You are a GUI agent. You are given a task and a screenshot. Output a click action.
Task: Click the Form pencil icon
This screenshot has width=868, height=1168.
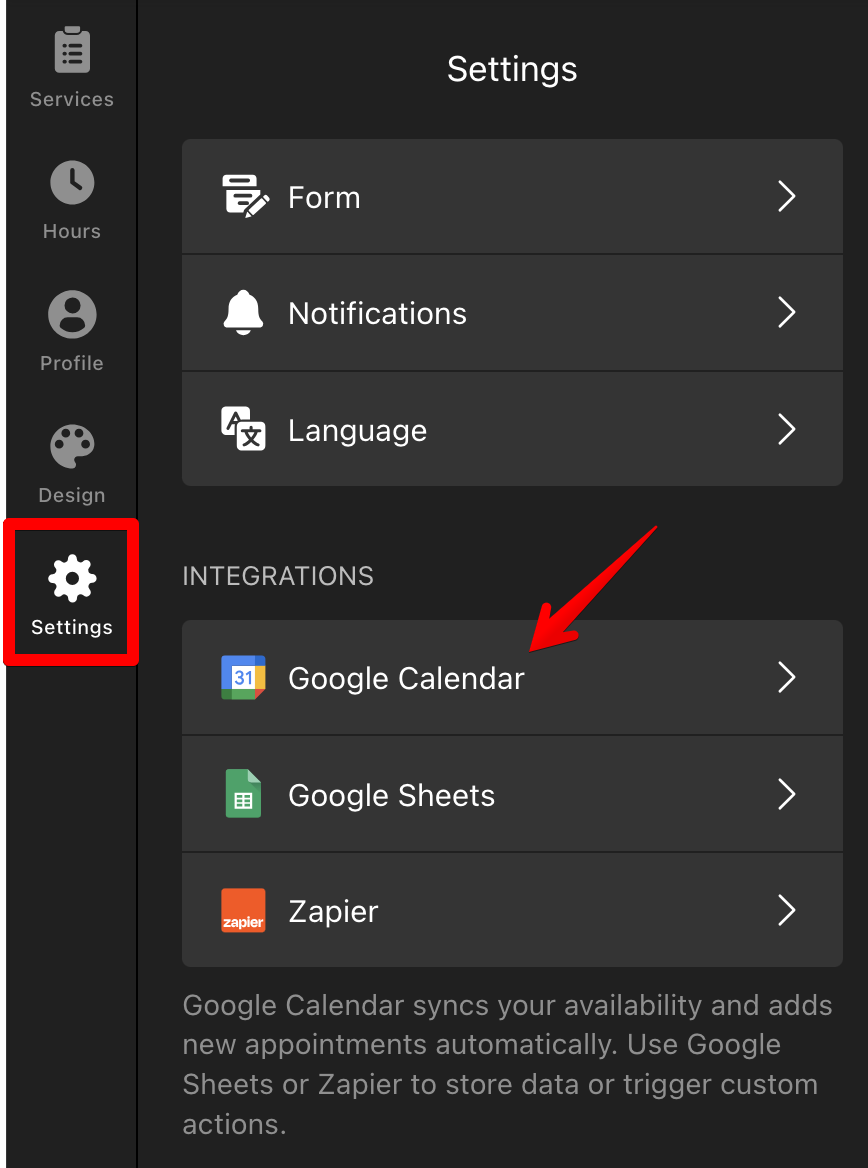click(244, 196)
